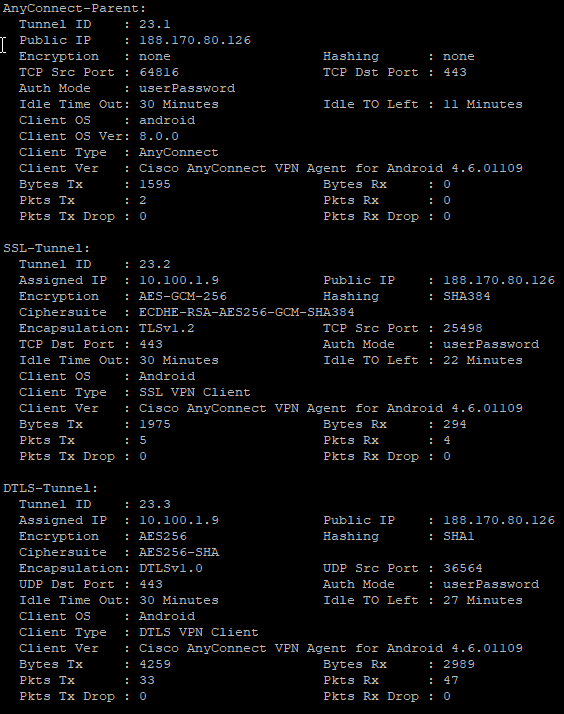Screen dimensions: 564x714
Task: Click the Public IP 188.170.80.126 under AnyConnect-Parent
Action: click(x=195, y=40)
